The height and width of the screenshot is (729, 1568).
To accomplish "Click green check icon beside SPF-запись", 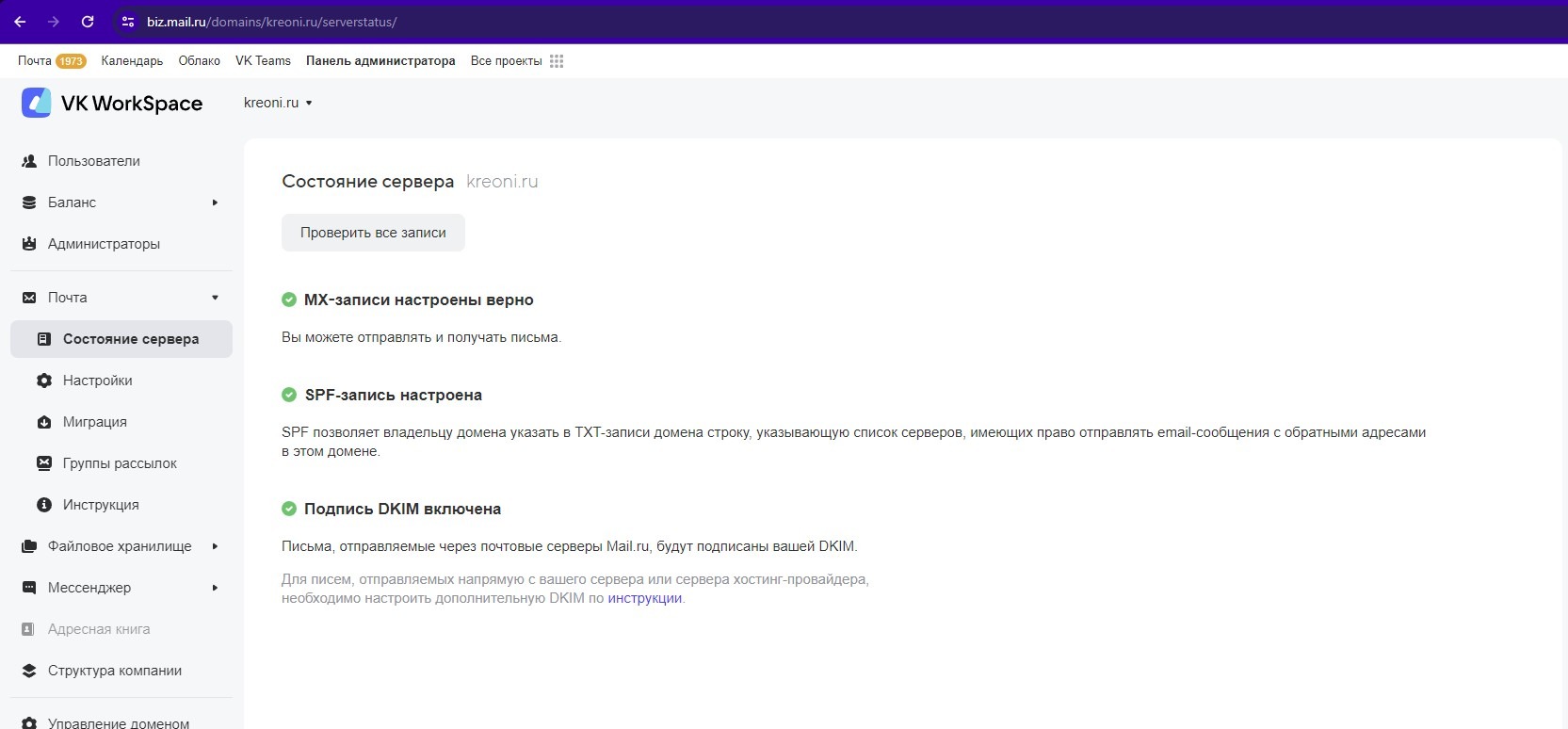I will click(289, 395).
